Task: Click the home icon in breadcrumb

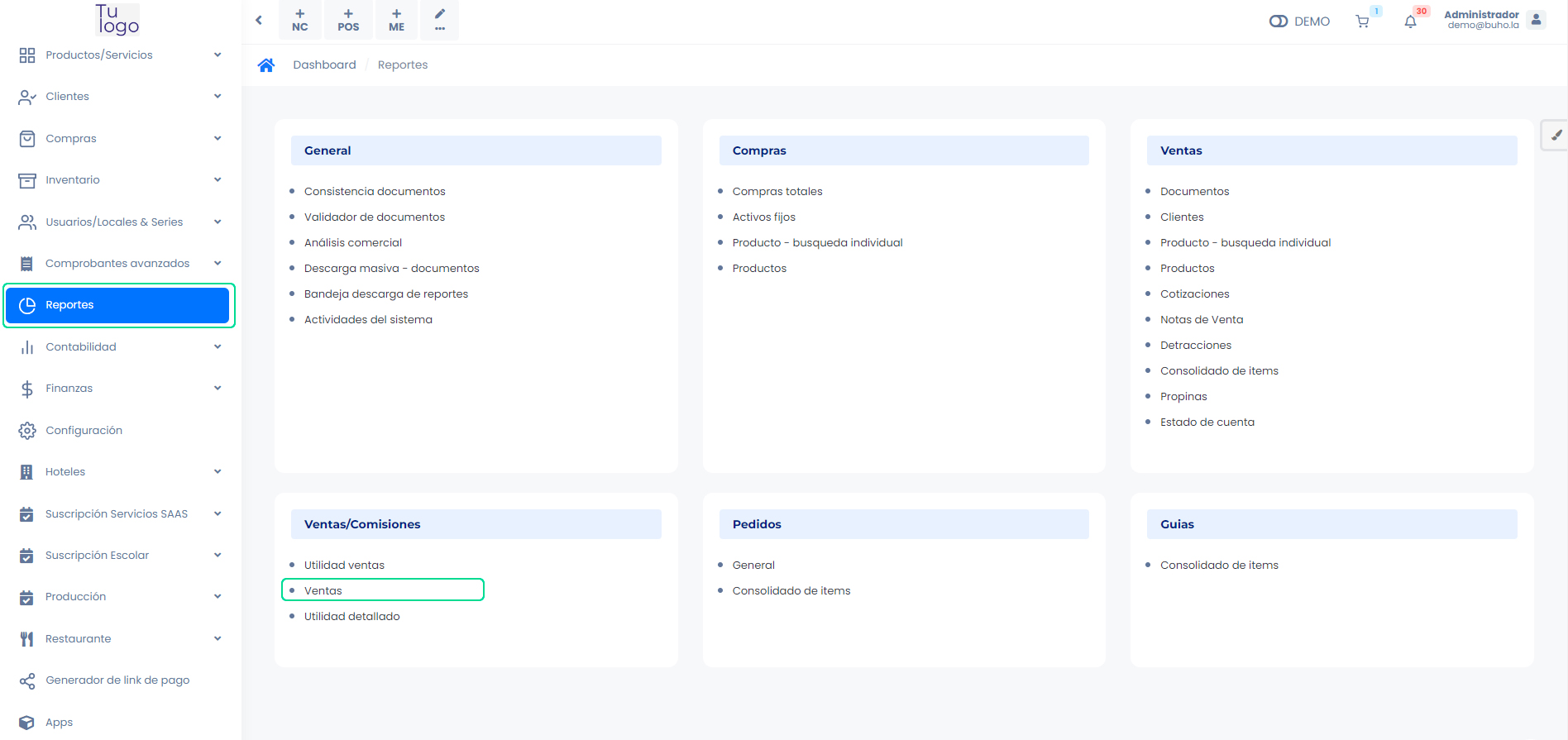Action: pos(265,65)
